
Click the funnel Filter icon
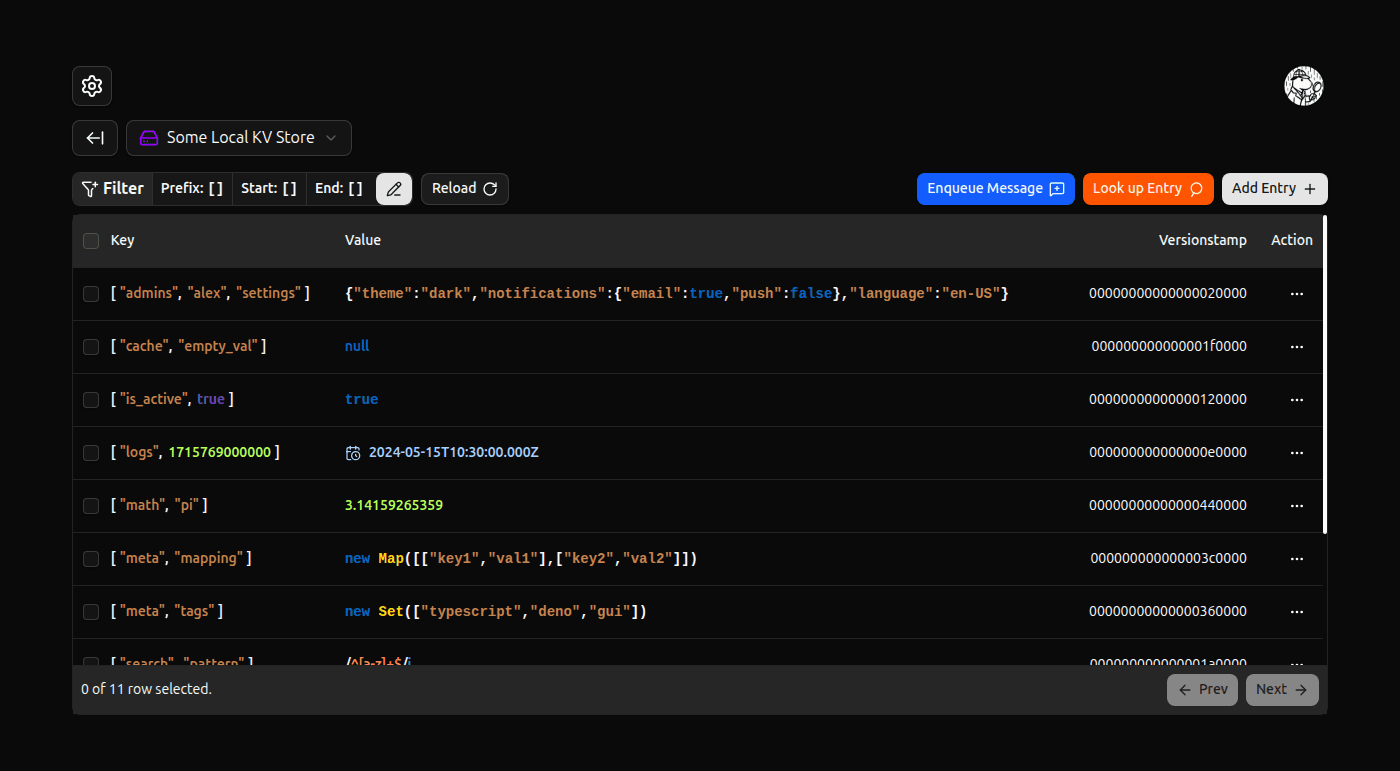coord(88,188)
